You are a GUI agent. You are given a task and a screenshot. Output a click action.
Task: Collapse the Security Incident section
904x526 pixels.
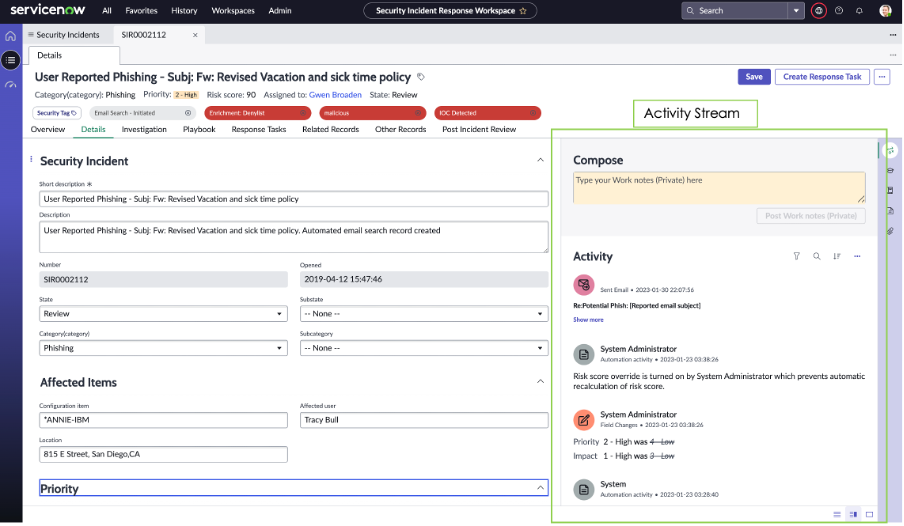(x=540, y=160)
